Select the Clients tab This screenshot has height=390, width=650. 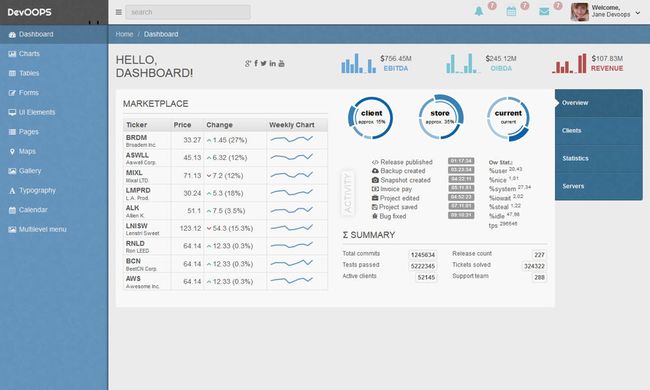coord(599,131)
